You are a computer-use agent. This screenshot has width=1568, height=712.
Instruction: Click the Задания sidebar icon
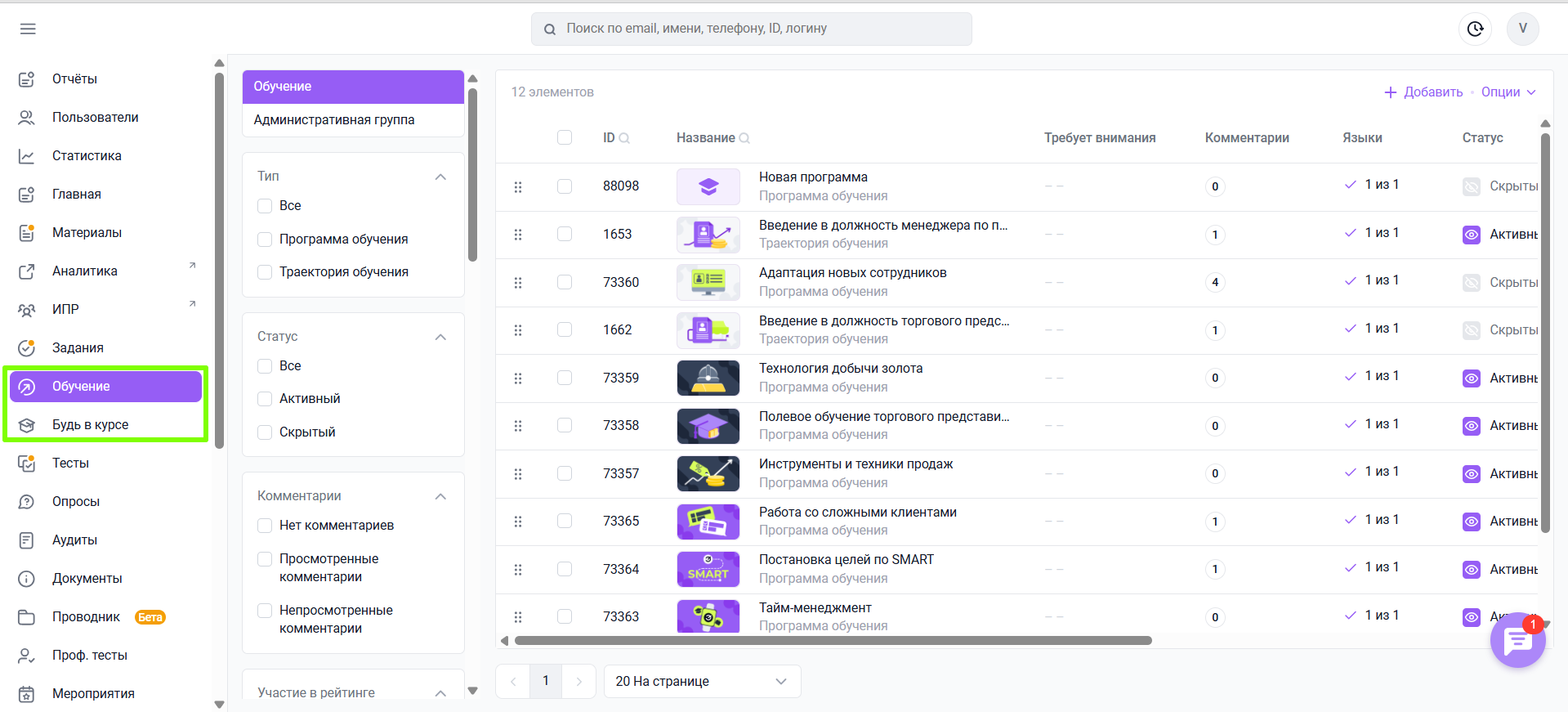(27, 348)
